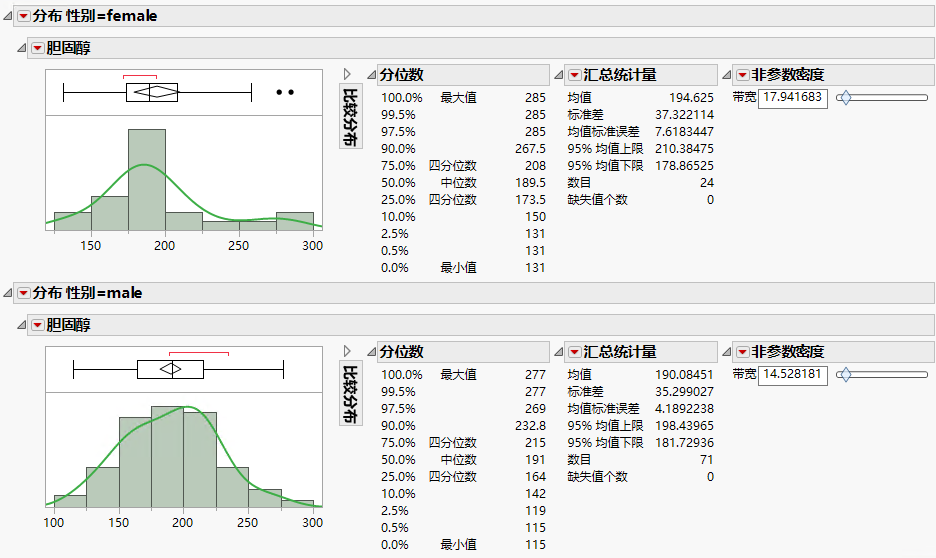Image resolution: width=936 pixels, height=558 pixels.
Task: Collapse the male 汇总统计量 table
Action: point(559,352)
